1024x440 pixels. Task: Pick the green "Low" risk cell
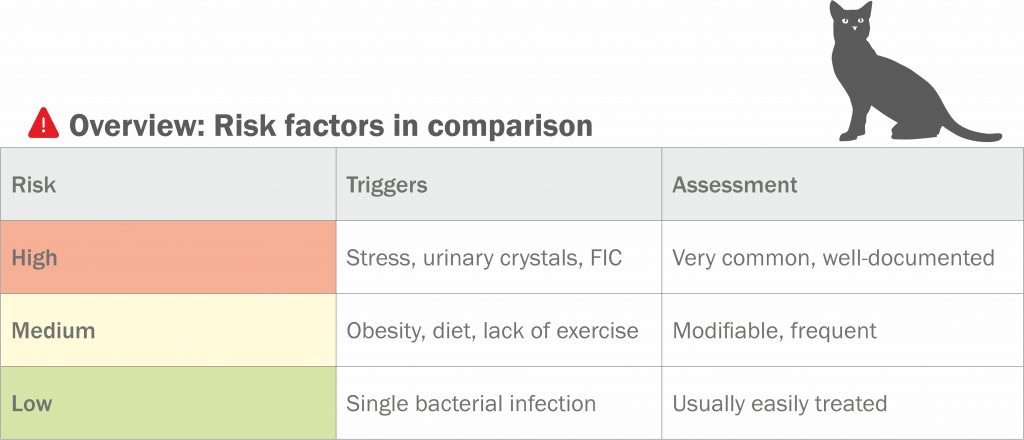coord(168,403)
